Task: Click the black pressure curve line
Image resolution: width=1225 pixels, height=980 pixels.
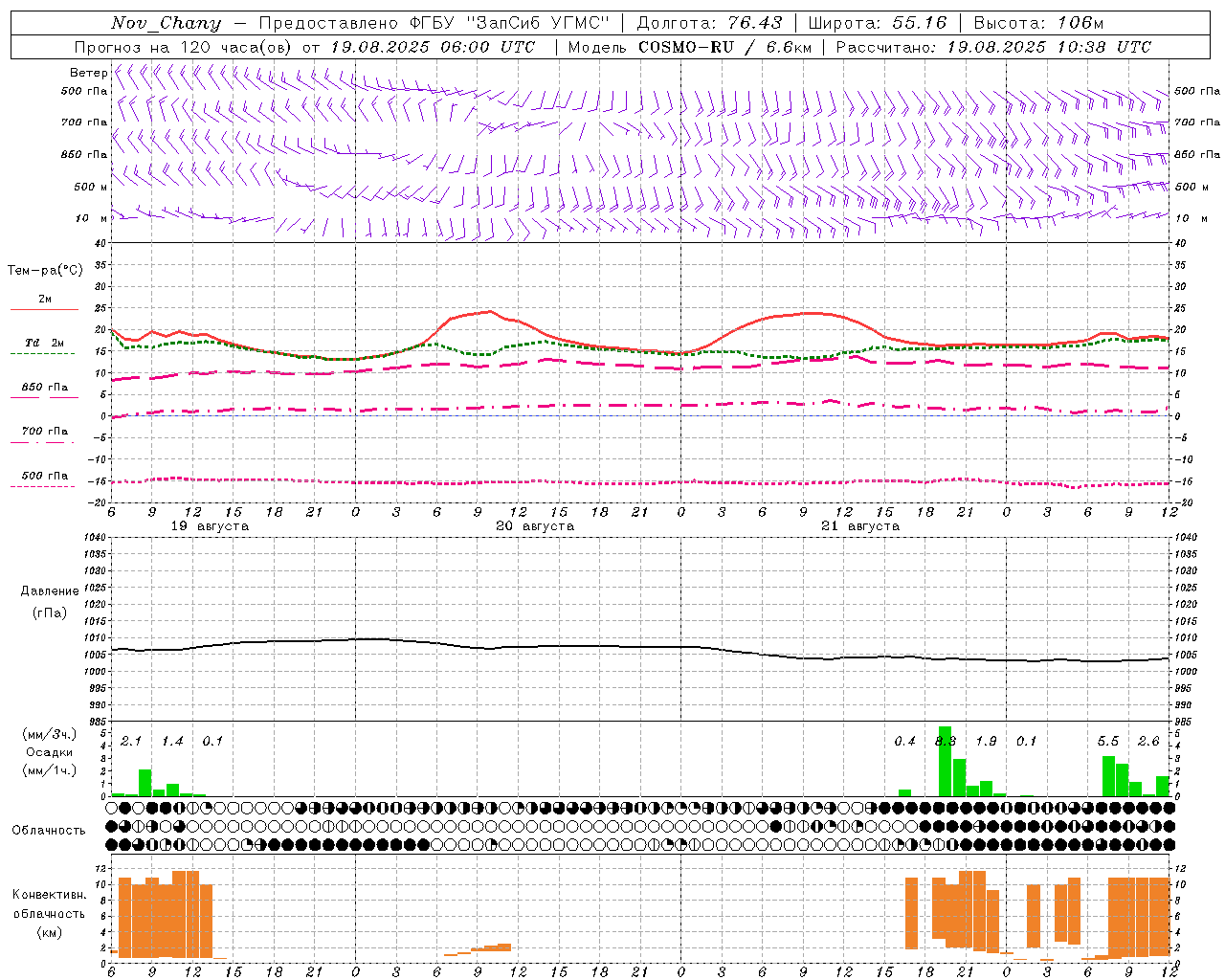Action: click(x=640, y=649)
